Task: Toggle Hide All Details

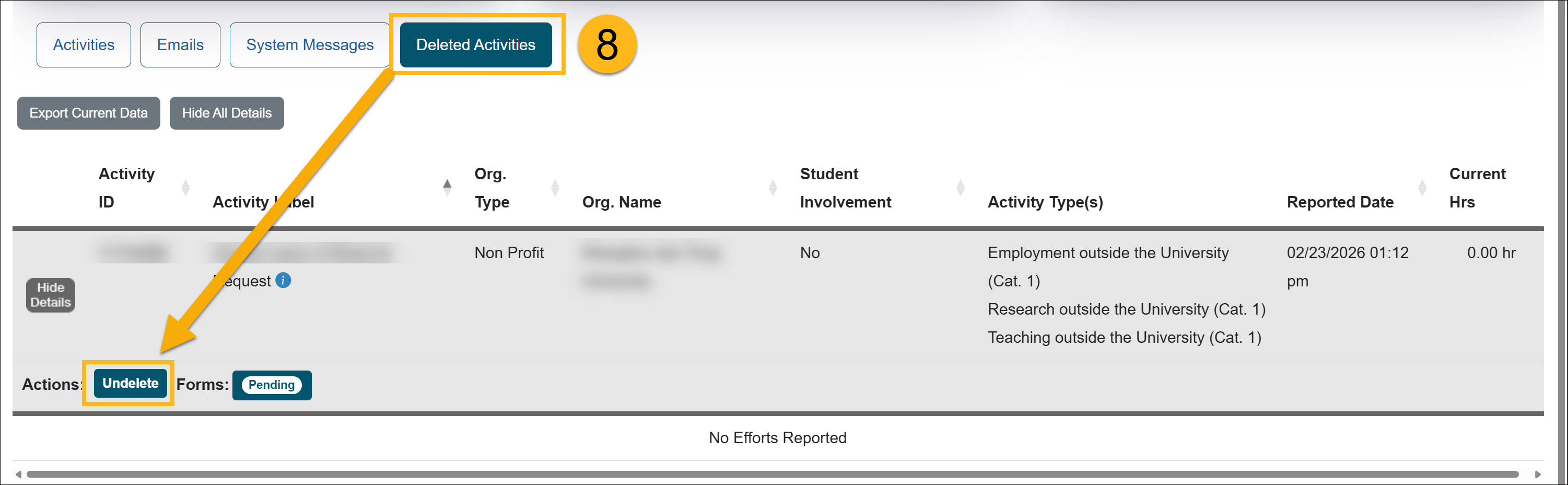Action: tap(227, 113)
